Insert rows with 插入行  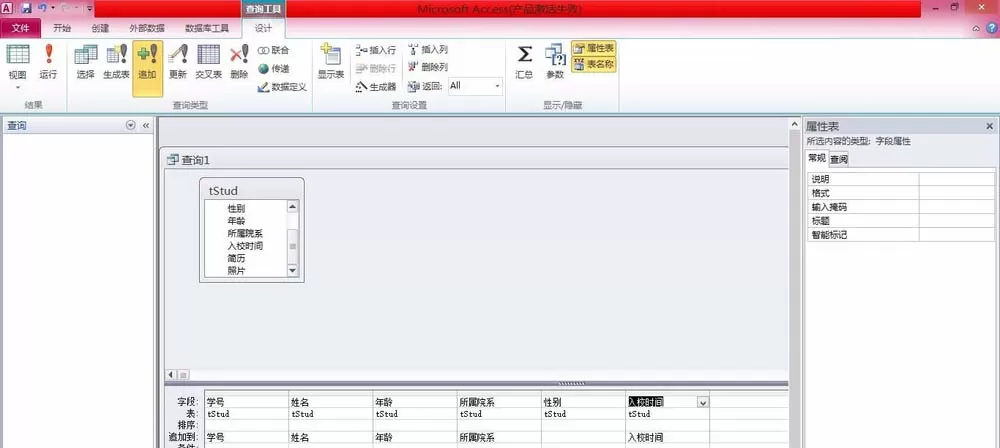coord(376,50)
